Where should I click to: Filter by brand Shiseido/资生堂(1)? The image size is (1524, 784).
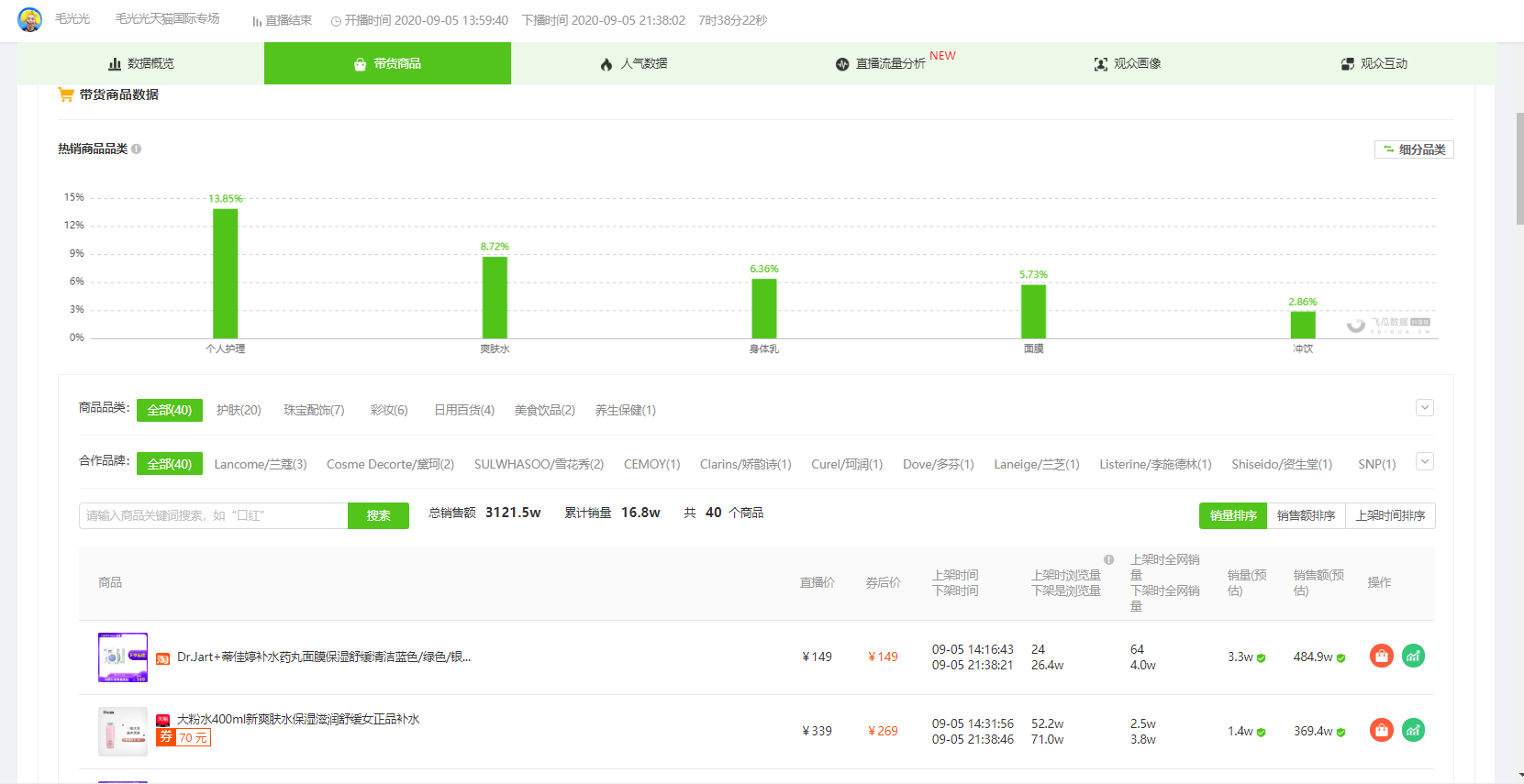[x=1282, y=464]
